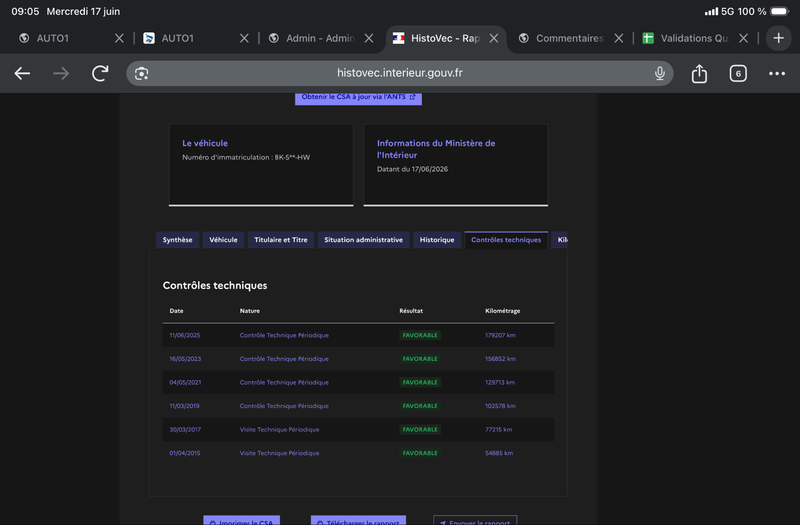Viewport: 800px width, 525px height.
Task: Close the Validations tab
Action: 743,38
